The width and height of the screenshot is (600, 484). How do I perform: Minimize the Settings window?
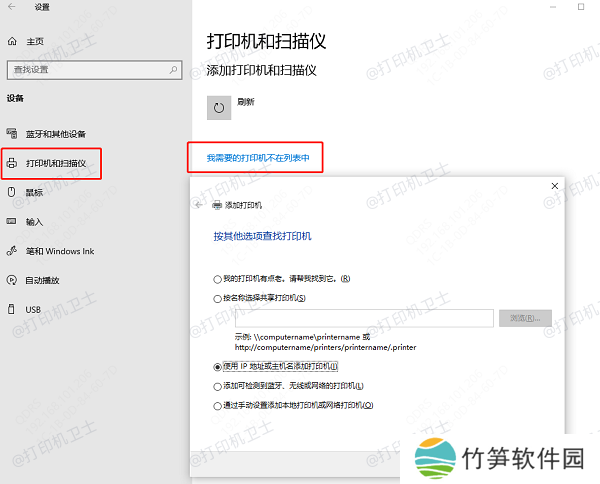coord(553,7)
